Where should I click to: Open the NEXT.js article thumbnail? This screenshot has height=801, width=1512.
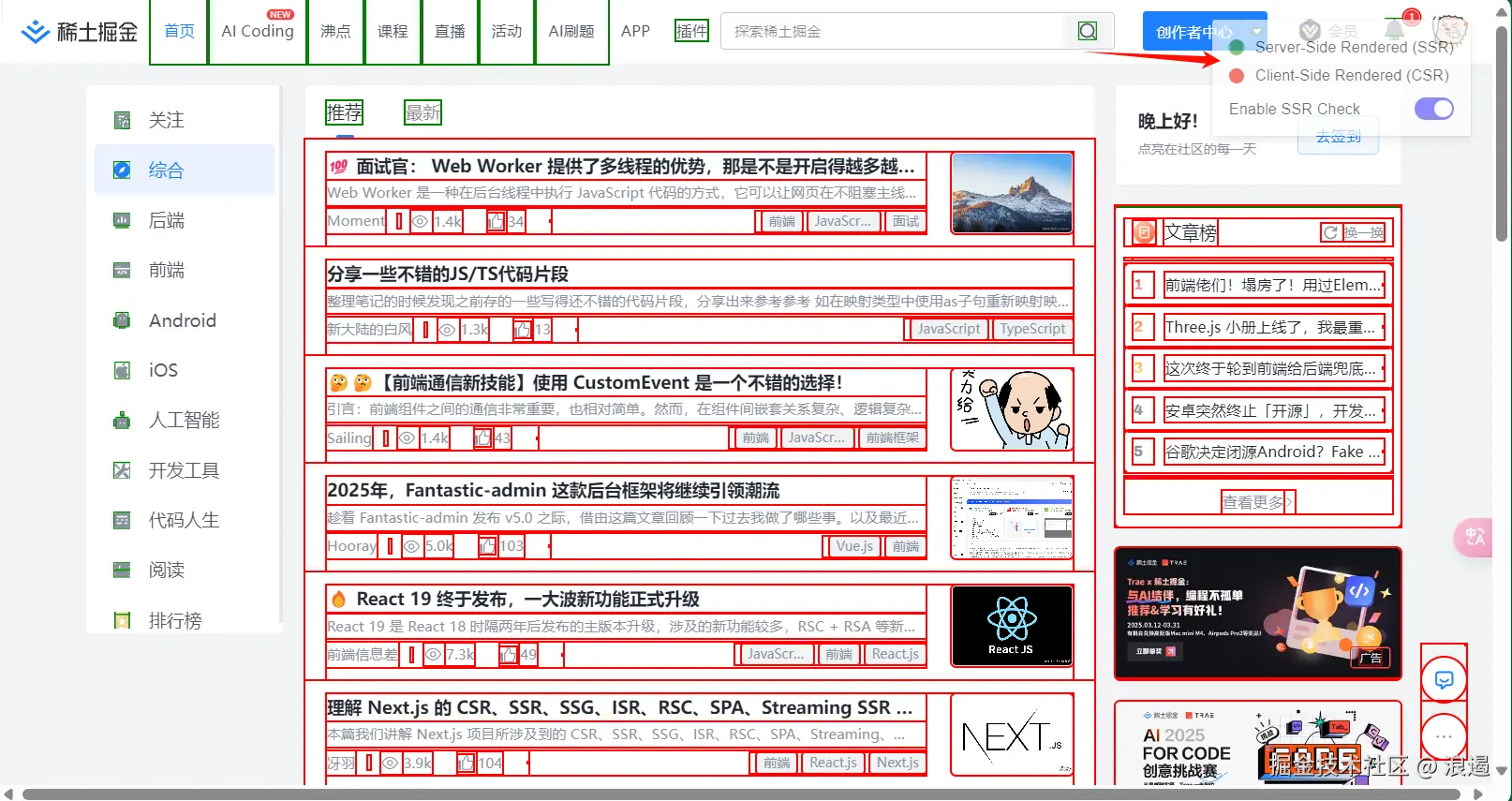(1012, 734)
